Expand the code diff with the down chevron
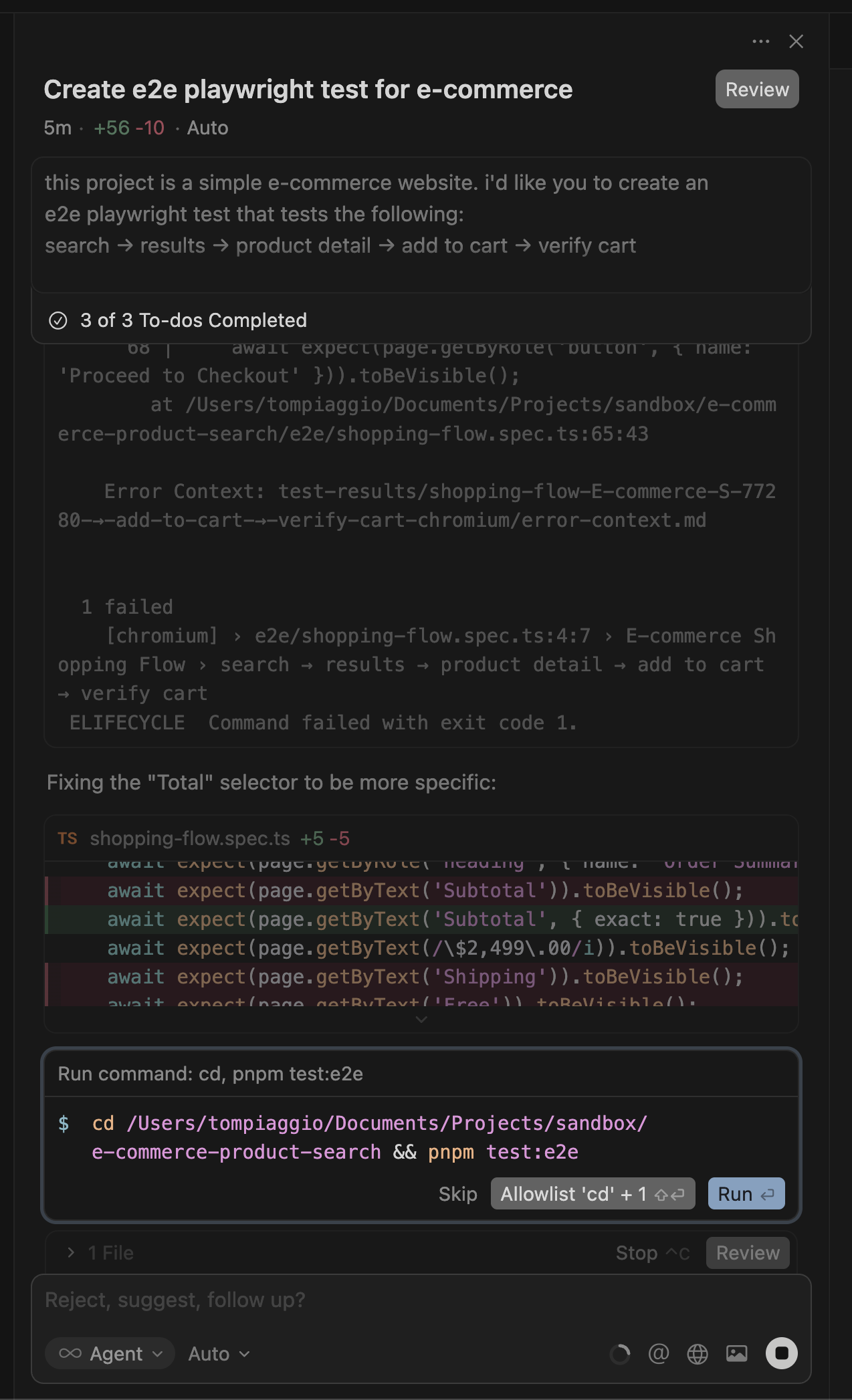 click(421, 1020)
